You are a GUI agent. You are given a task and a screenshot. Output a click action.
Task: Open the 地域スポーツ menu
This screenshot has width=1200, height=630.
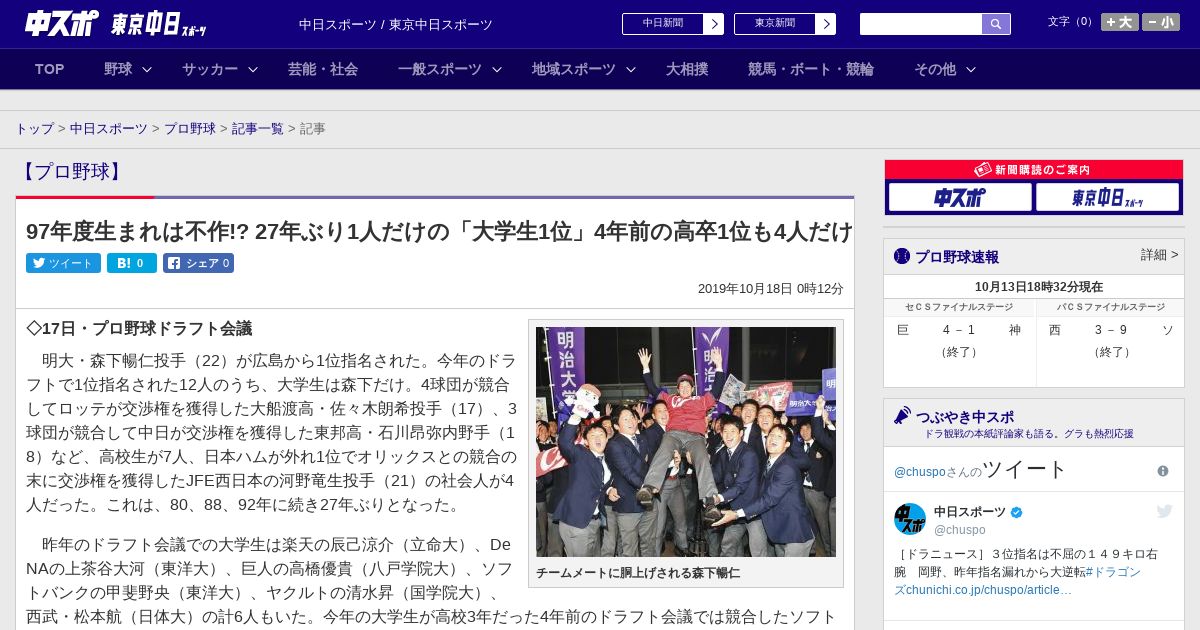[x=574, y=69]
